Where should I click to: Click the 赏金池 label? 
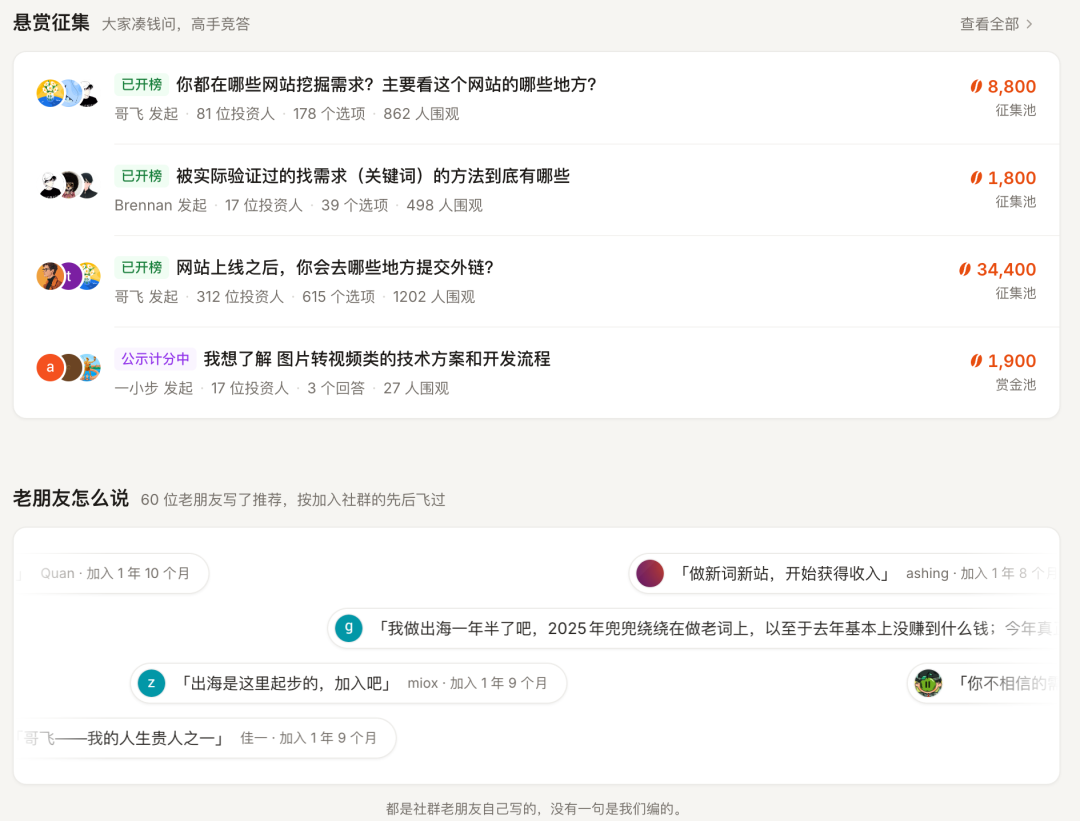(1015, 385)
